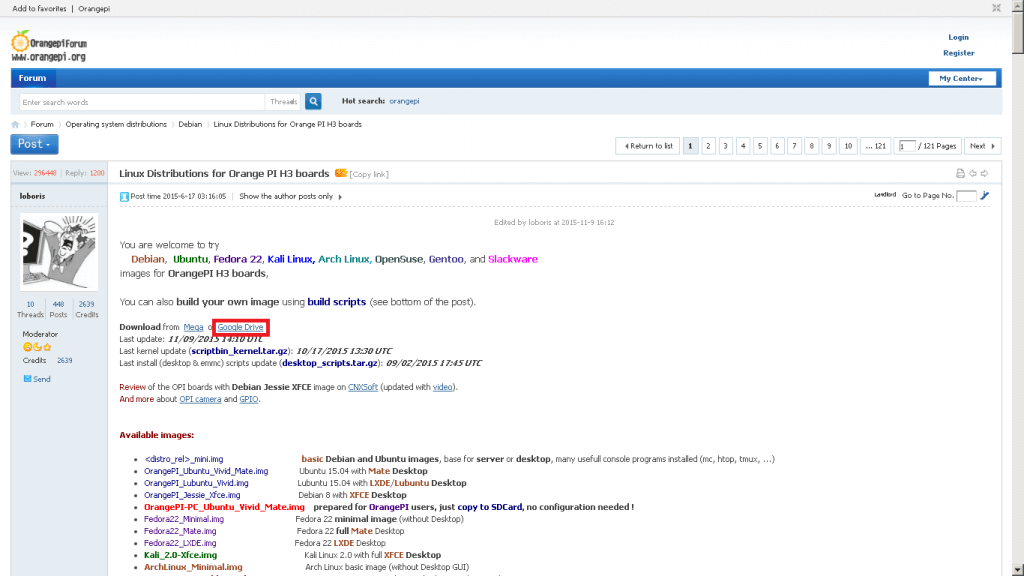Open the Threads search type dropdown

283,101
